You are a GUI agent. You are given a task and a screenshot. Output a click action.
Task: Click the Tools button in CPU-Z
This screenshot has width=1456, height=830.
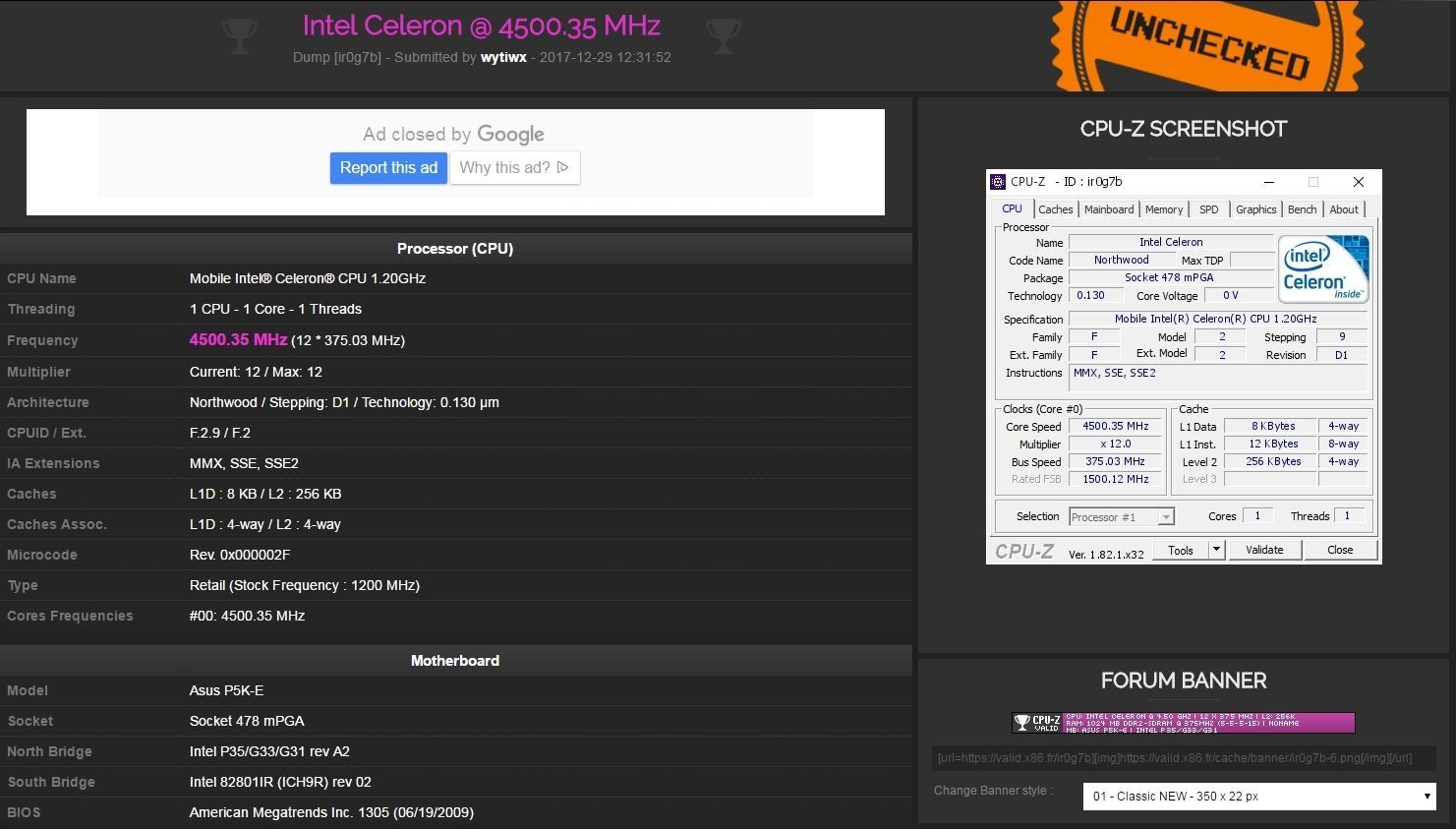pos(1181,550)
